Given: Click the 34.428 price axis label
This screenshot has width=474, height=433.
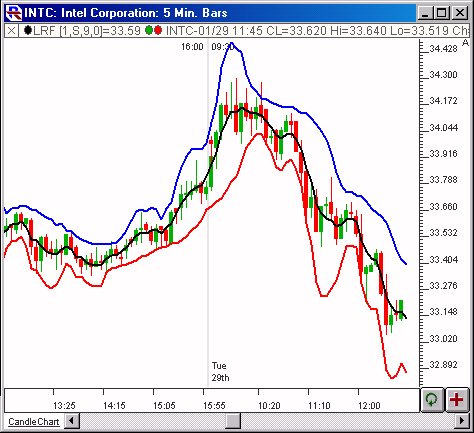Looking at the screenshot, I should coord(443,49).
